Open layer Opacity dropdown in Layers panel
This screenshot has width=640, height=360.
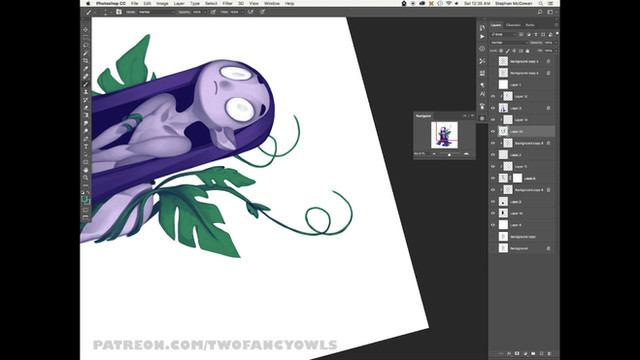click(555, 42)
